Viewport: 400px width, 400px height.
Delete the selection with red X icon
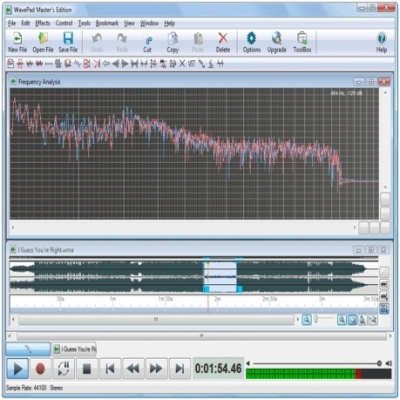(223, 42)
